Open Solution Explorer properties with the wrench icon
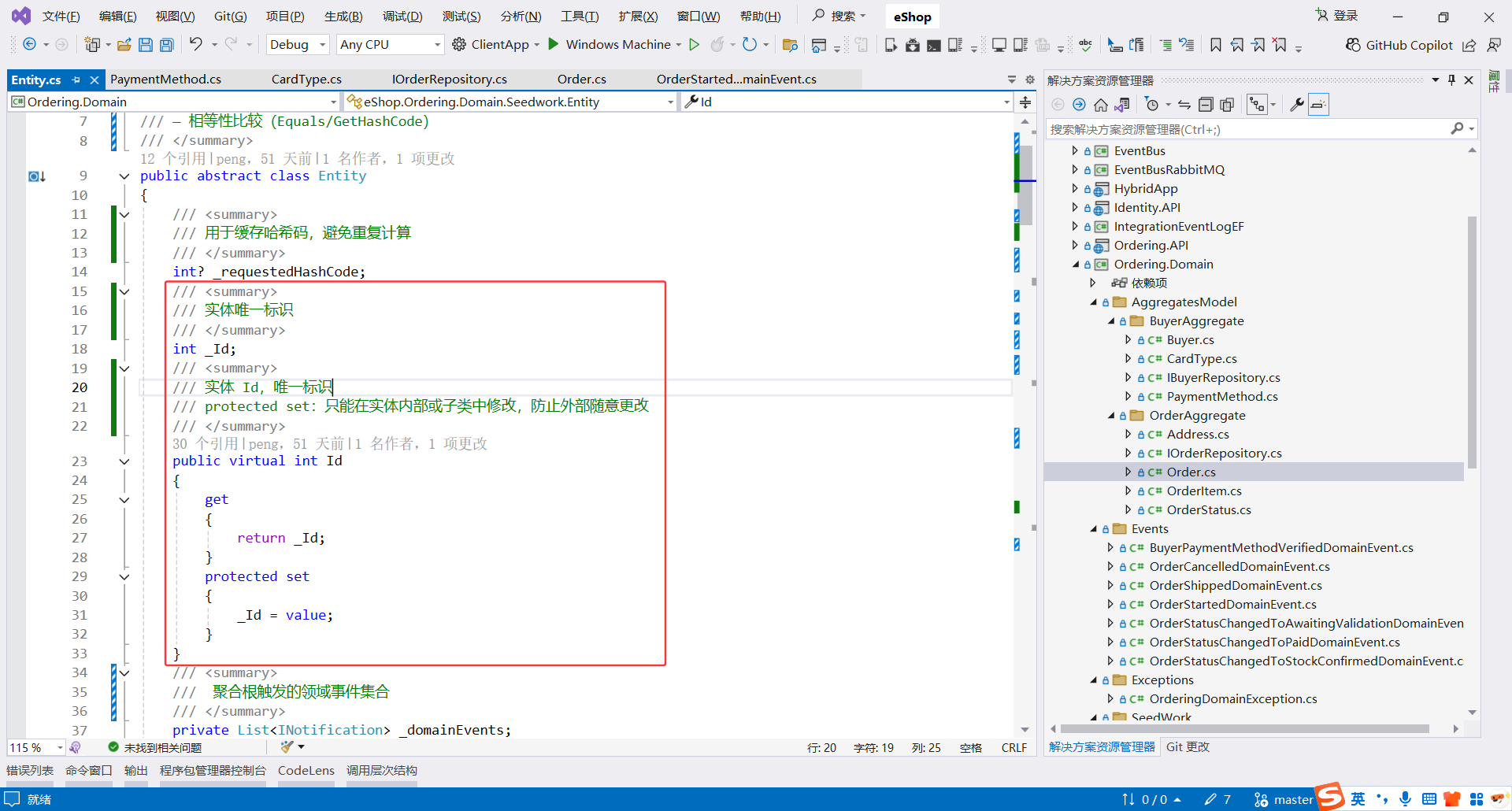 click(x=1297, y=103)
